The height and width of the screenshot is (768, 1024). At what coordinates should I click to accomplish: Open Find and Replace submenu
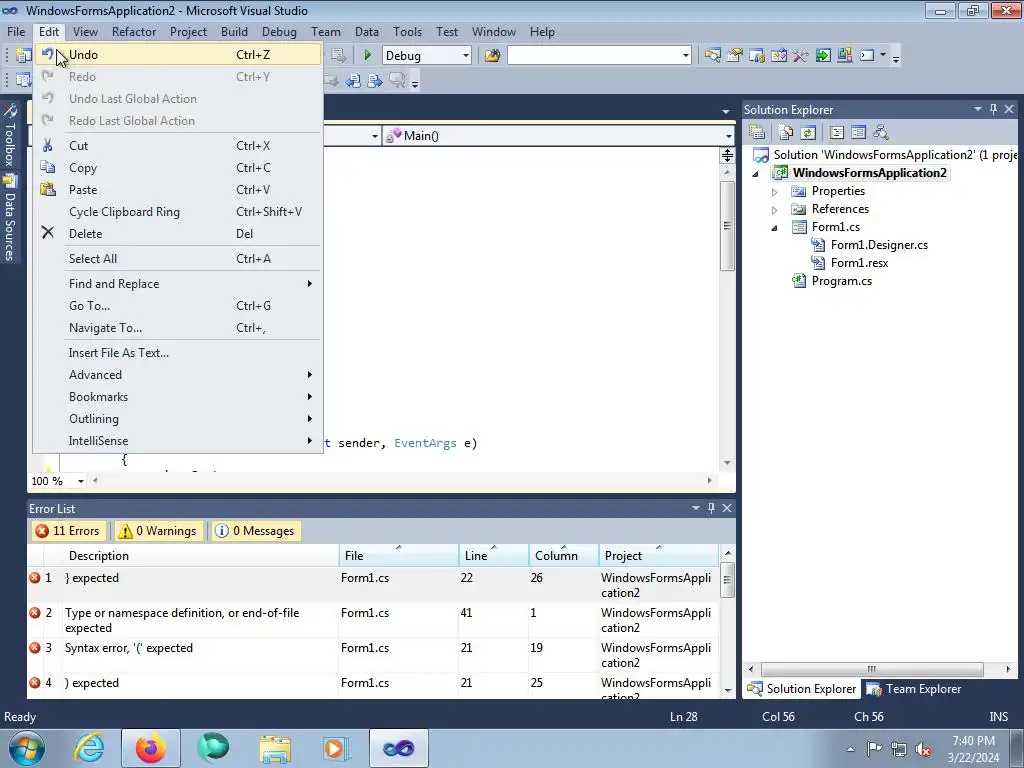point(178,283)
